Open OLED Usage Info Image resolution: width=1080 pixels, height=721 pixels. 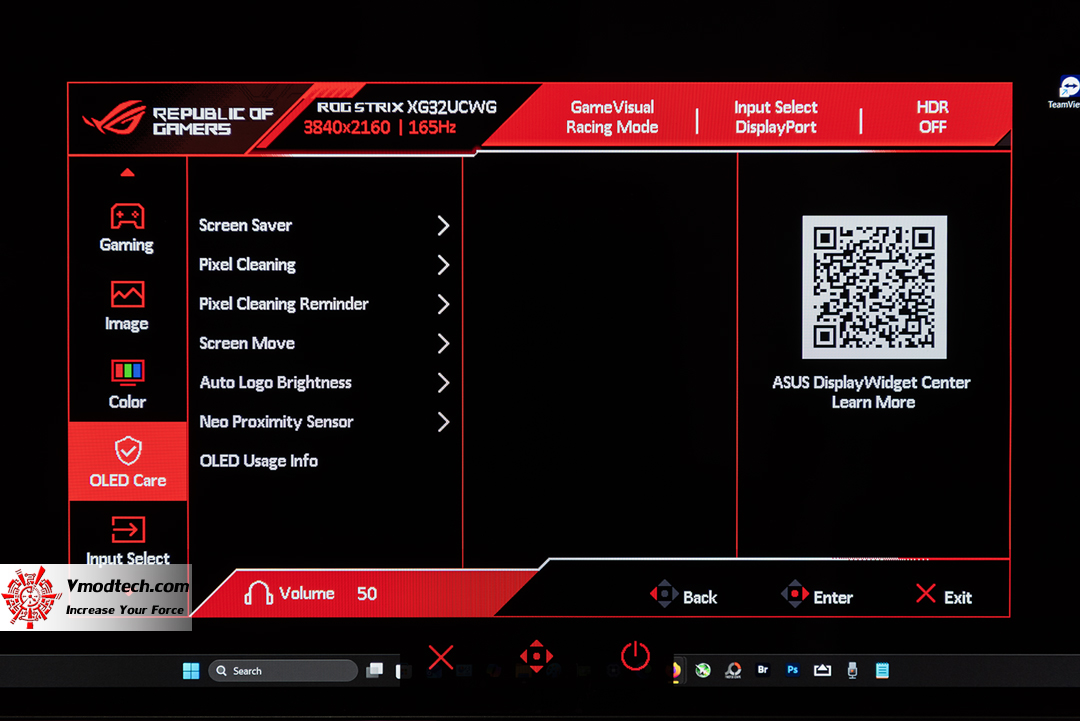tap(258, 461)
